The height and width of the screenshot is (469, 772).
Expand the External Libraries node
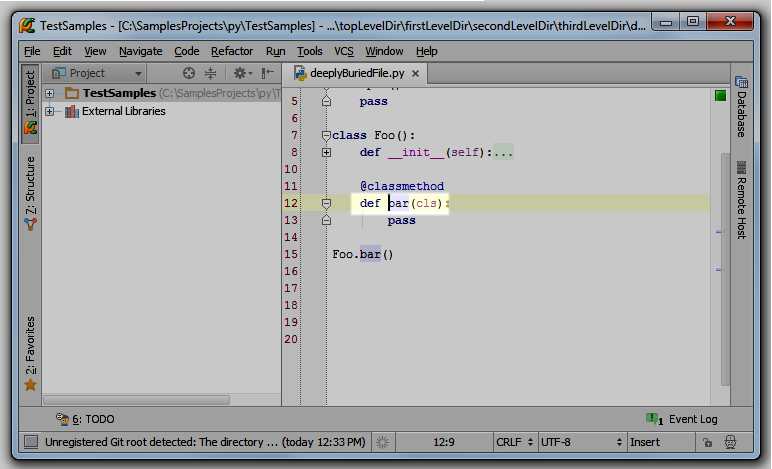tap(49, 111)
